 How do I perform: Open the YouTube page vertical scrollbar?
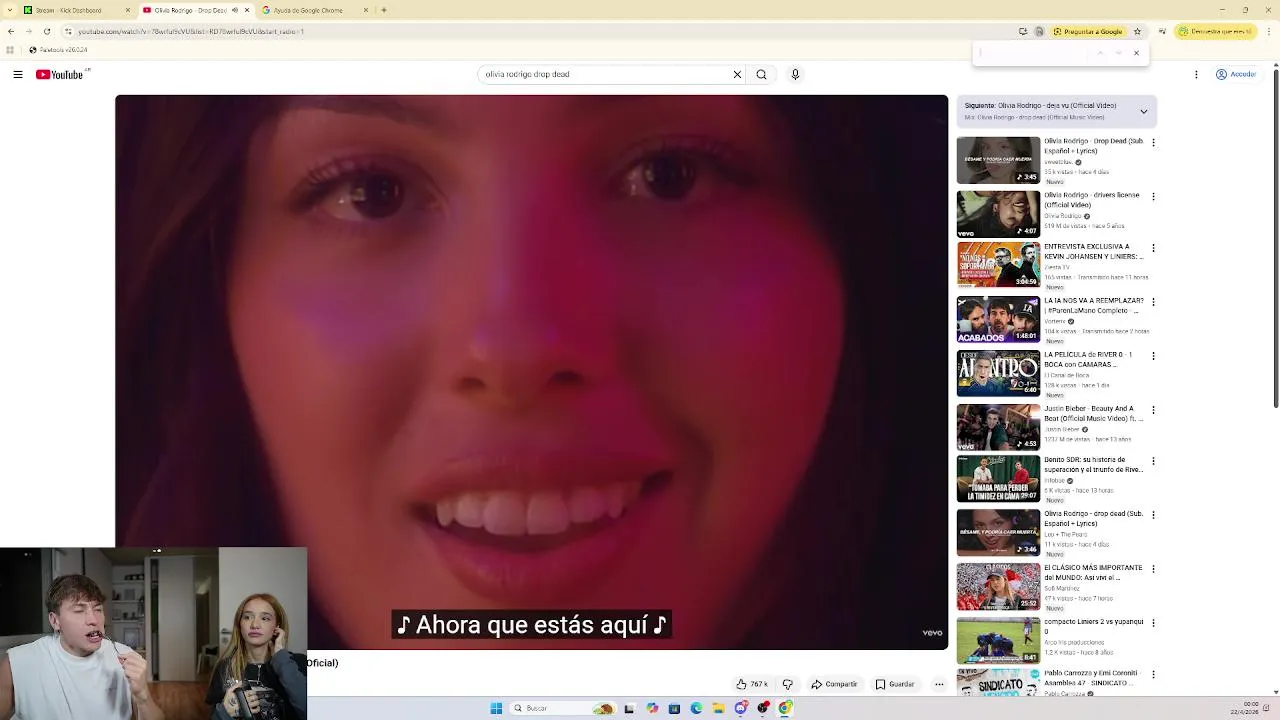[x=1276, y=237]
